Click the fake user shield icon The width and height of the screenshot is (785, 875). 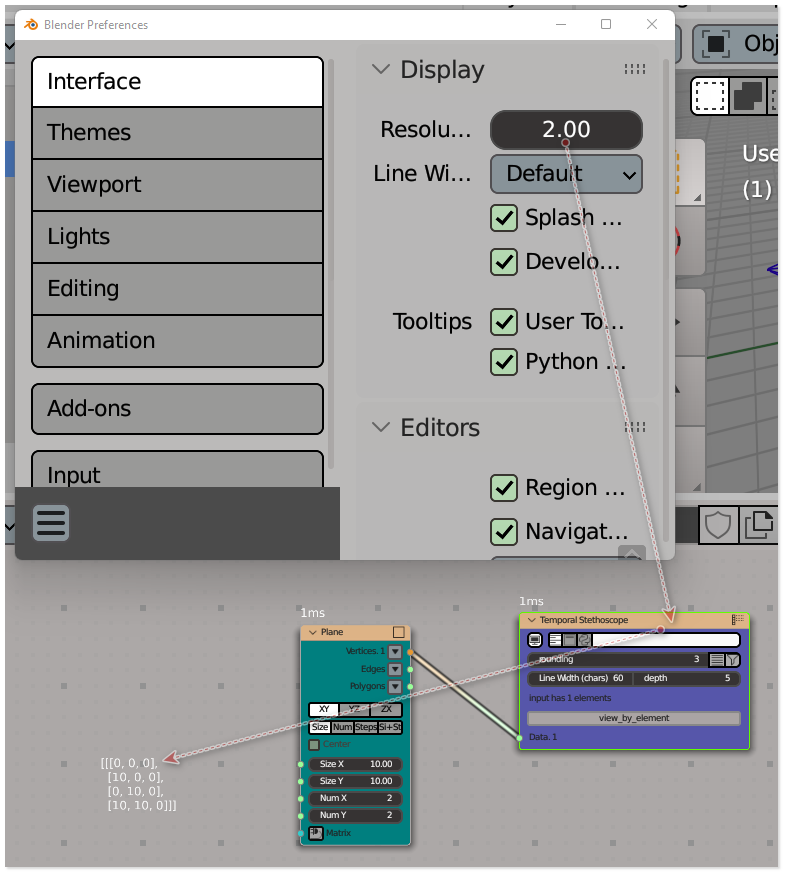click(x=718, y=524)
